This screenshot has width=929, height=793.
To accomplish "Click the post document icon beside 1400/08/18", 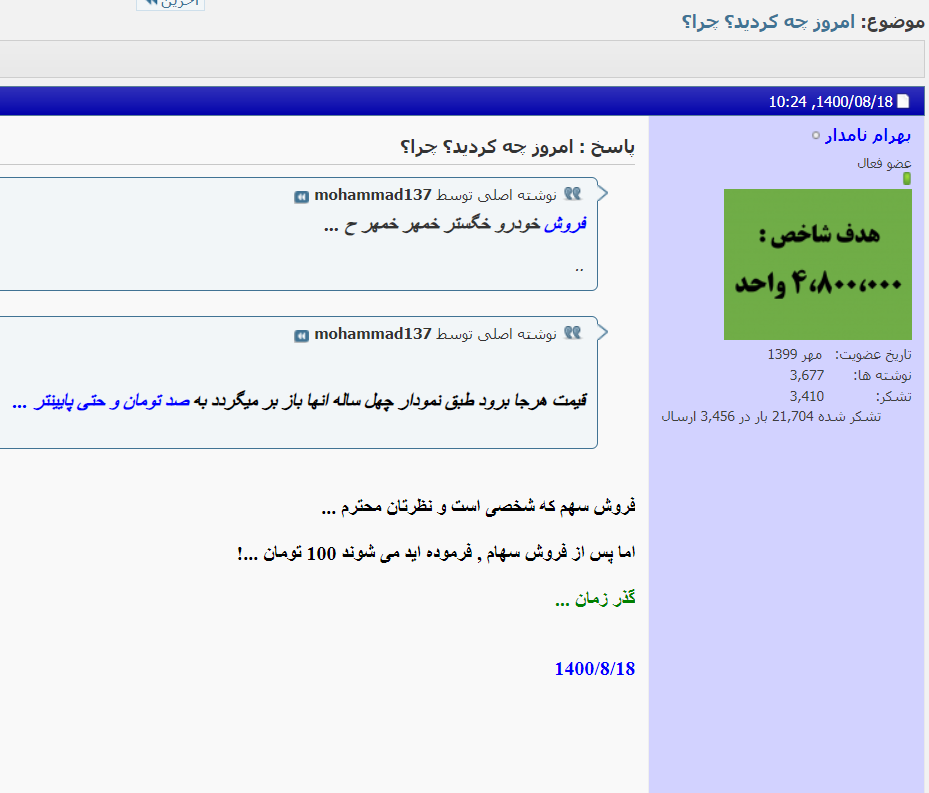I will [904, 101].
